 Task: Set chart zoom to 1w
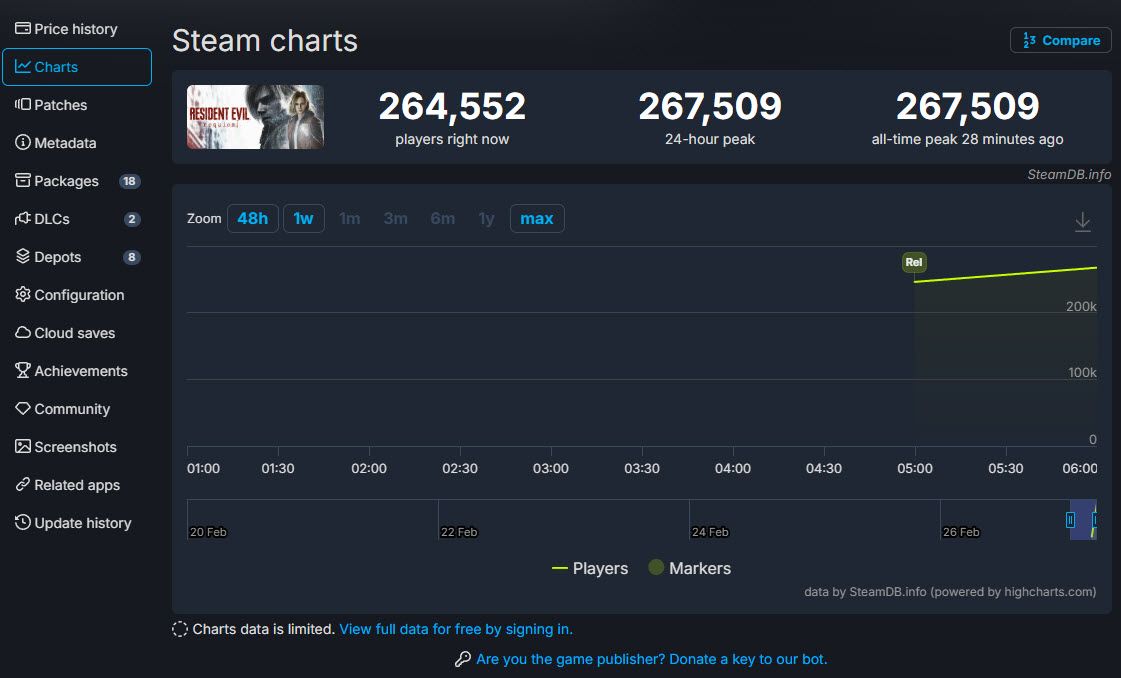point(303,218)
